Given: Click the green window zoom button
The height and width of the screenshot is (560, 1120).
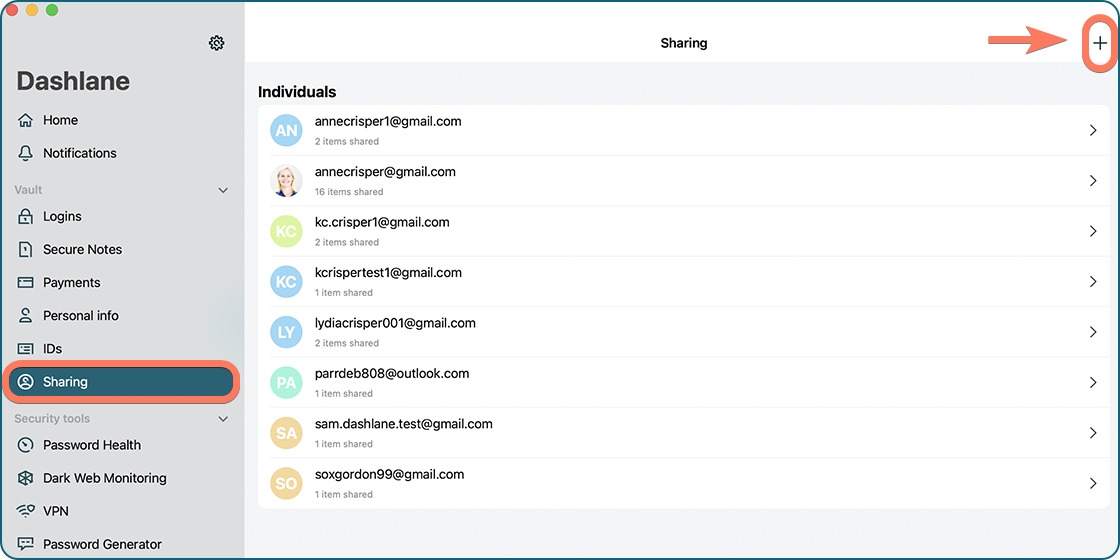Looking at the screenshot, I should click(51, 10).
